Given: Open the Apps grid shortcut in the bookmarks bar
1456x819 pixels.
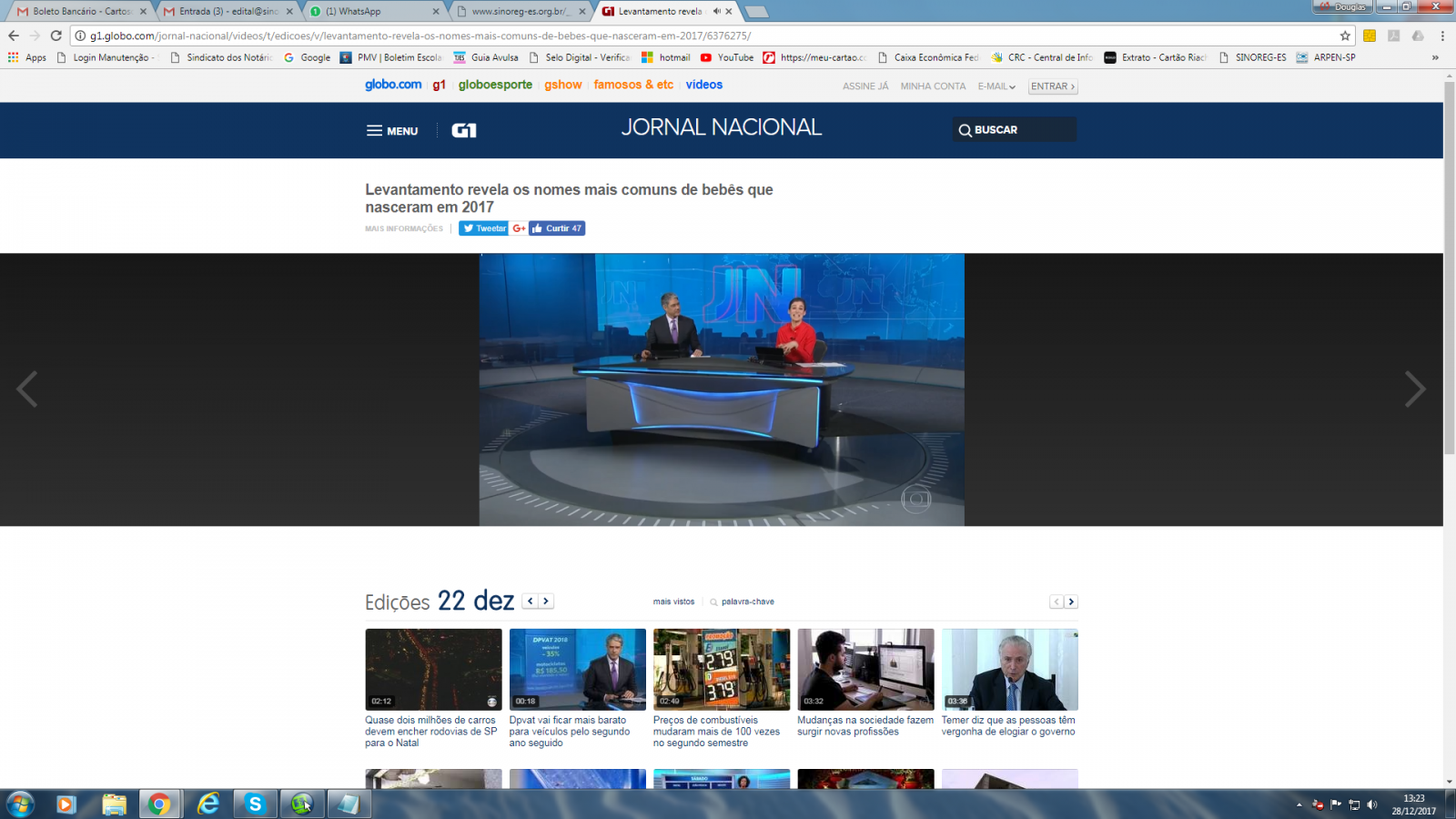Looking at the screenshot, I should pyautogui.click(x=27, y=57).
